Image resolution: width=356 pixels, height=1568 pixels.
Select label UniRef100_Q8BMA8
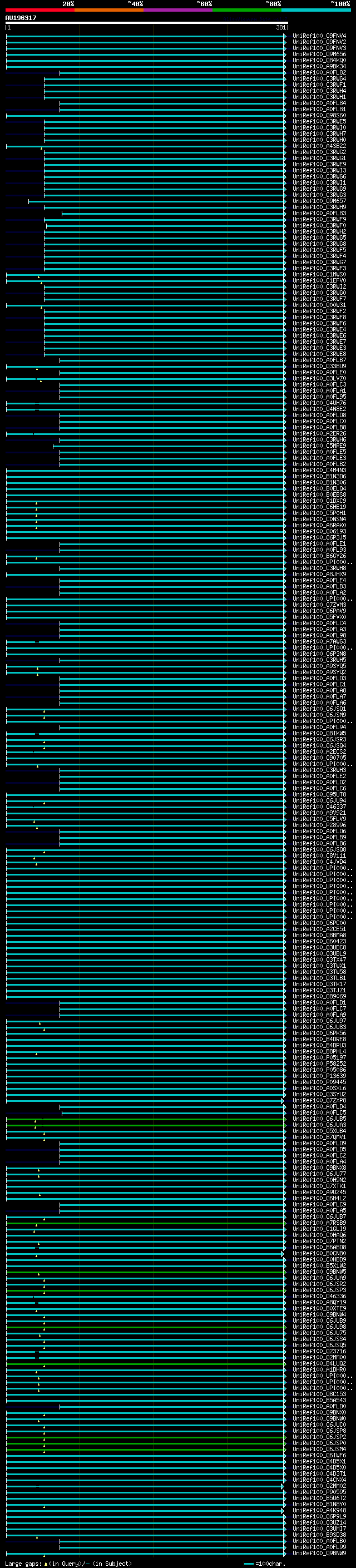319,935
